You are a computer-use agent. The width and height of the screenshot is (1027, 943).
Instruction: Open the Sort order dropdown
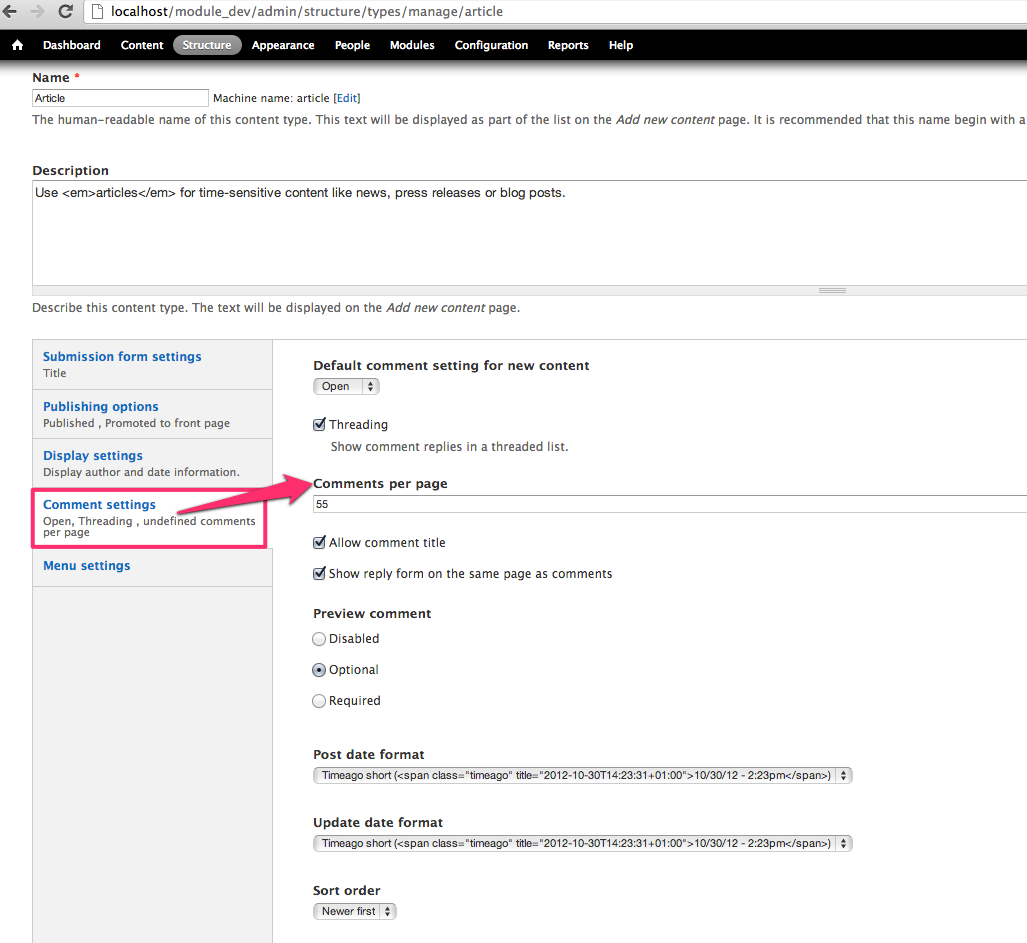(355, 912)
